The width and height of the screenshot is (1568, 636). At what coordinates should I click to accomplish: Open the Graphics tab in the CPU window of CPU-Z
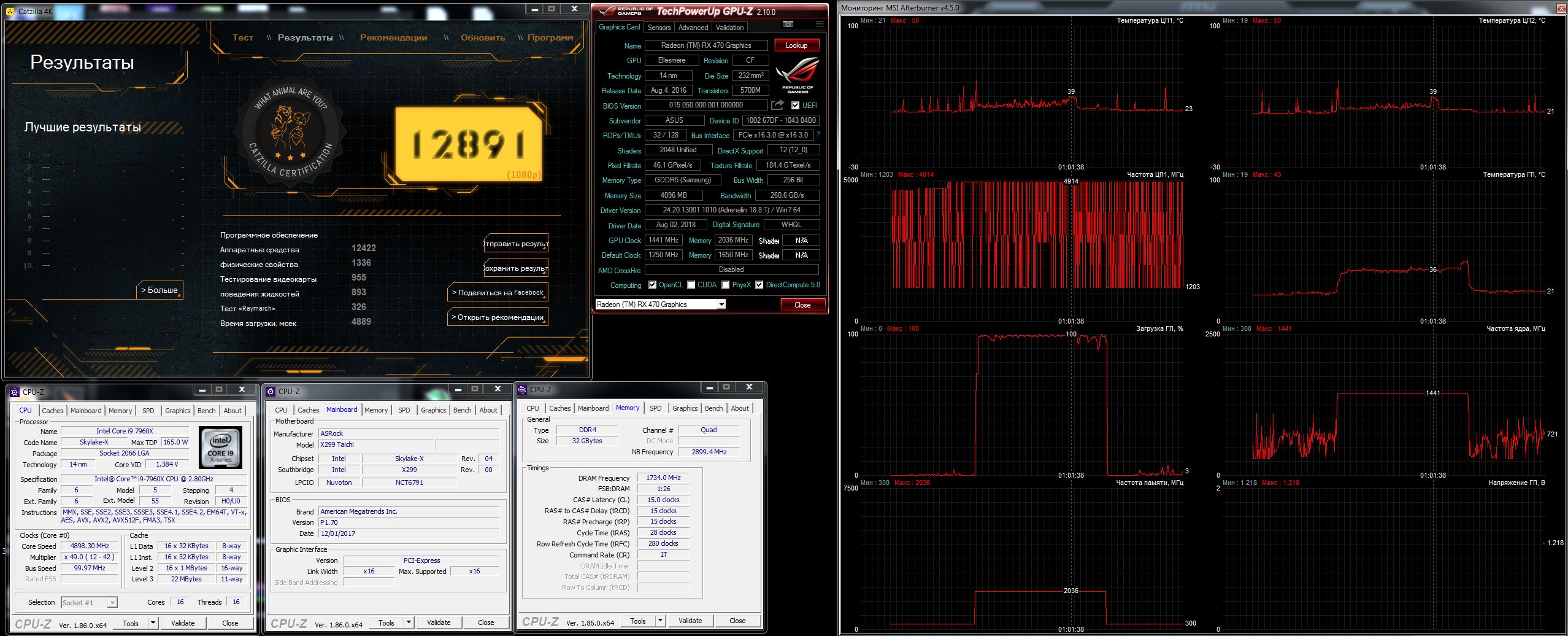coord(177,411)
